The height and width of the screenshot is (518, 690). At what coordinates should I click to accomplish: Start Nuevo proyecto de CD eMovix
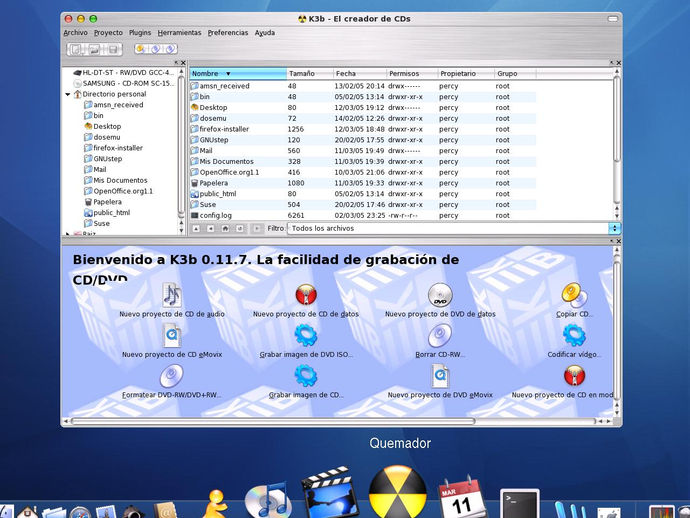[x=172, y=342]
